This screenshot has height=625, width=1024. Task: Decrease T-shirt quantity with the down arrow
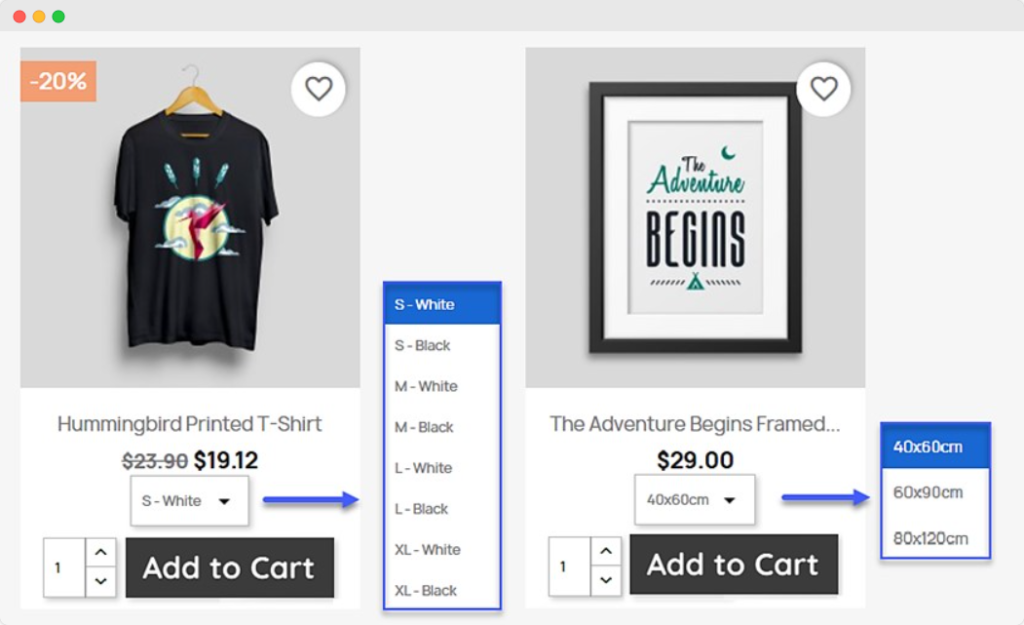(x=101, y=581)
